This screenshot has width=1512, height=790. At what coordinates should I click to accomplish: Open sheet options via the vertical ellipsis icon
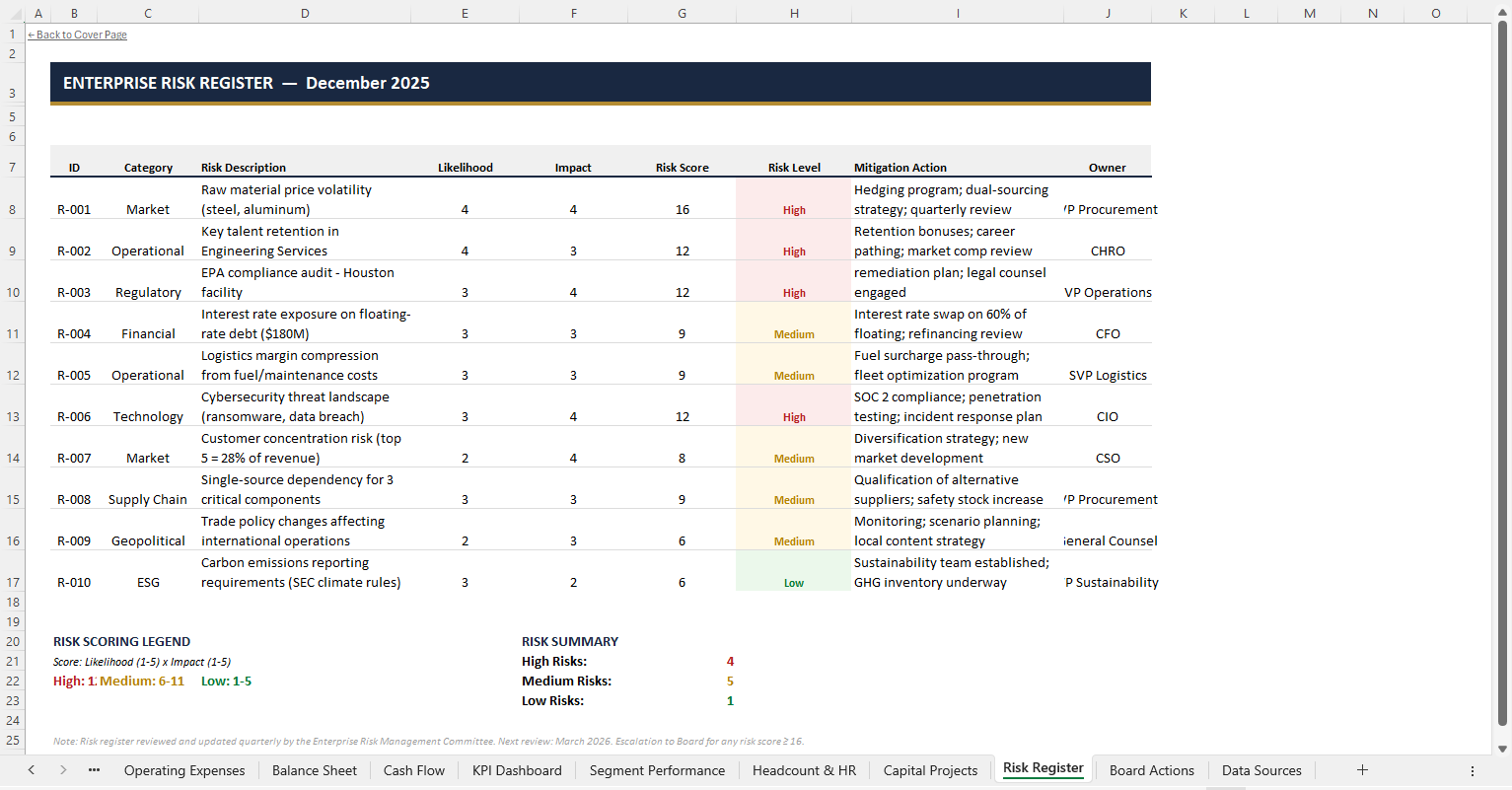click(1473, 770)
